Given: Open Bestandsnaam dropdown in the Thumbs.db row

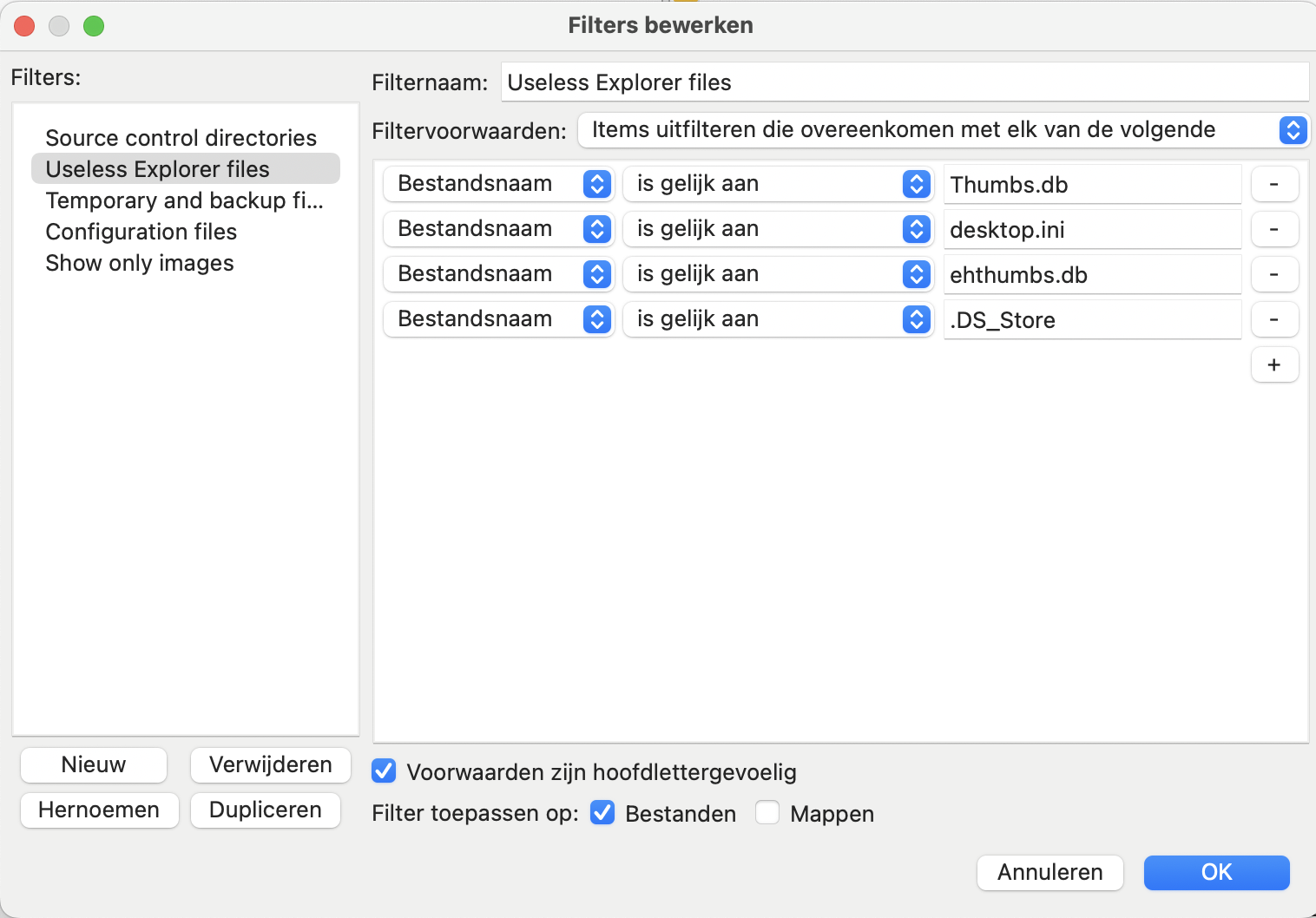Looking at the screenshot, I should tap(498, 184).
